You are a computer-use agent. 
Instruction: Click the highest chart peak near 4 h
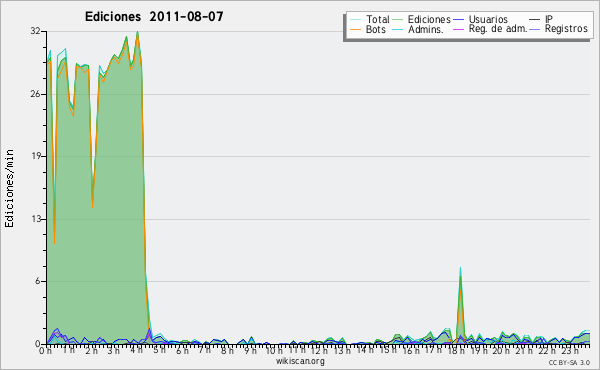pos(137,32)
